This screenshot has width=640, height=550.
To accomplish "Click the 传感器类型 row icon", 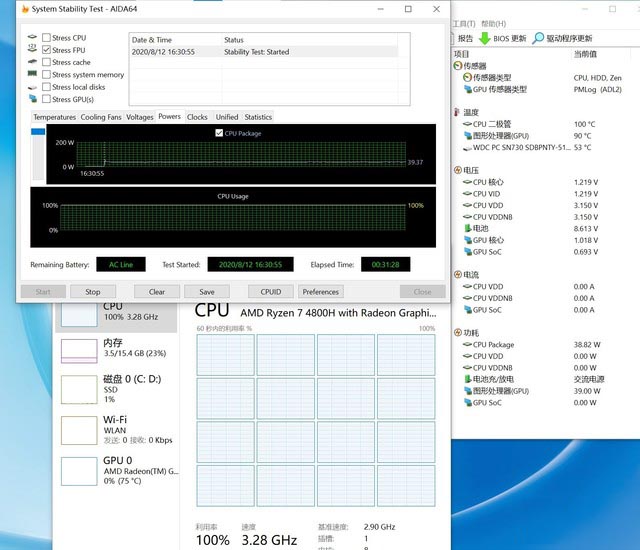I will tap(467, 77).
